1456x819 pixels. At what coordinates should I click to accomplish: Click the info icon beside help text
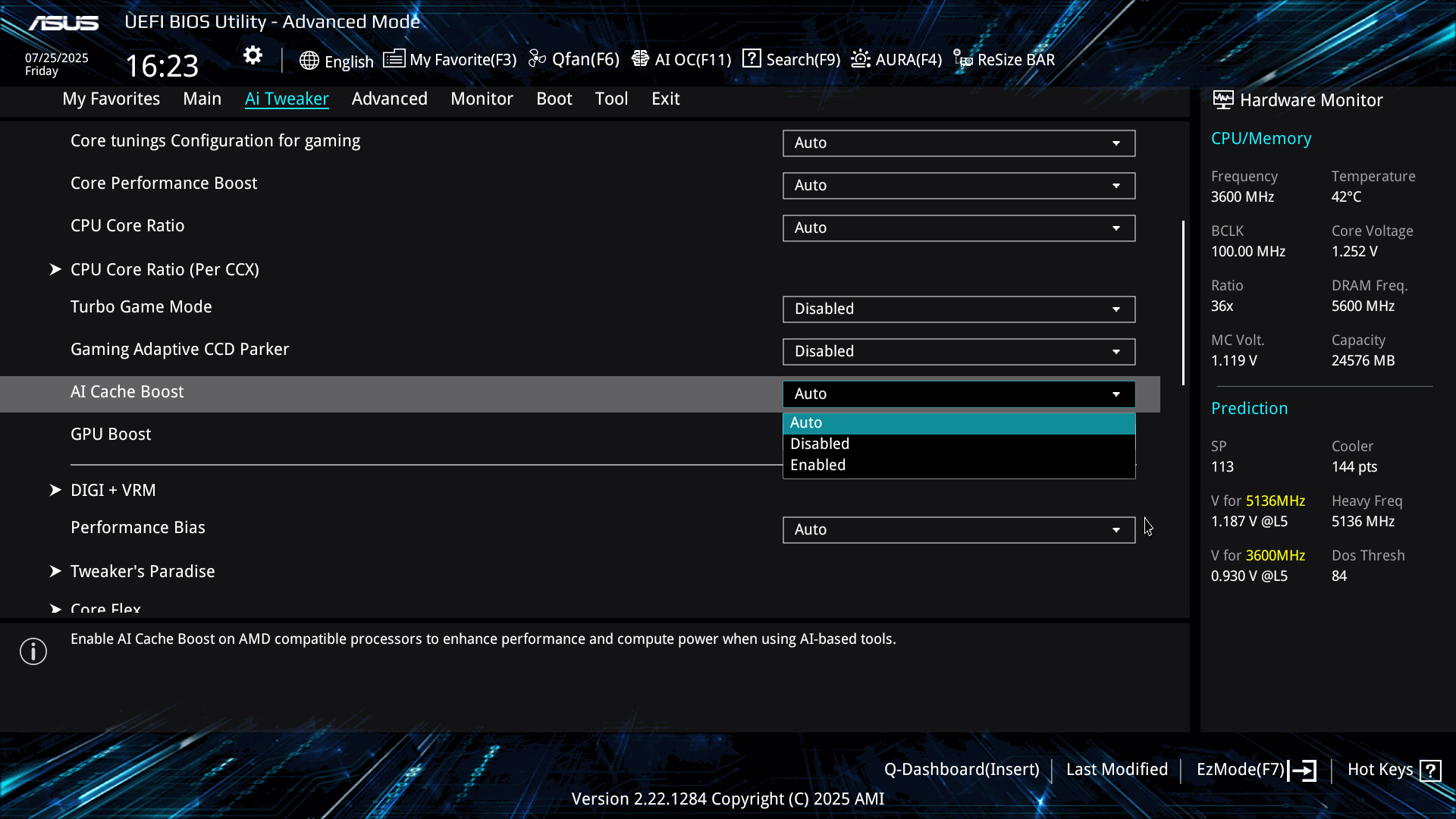point(33,651)
